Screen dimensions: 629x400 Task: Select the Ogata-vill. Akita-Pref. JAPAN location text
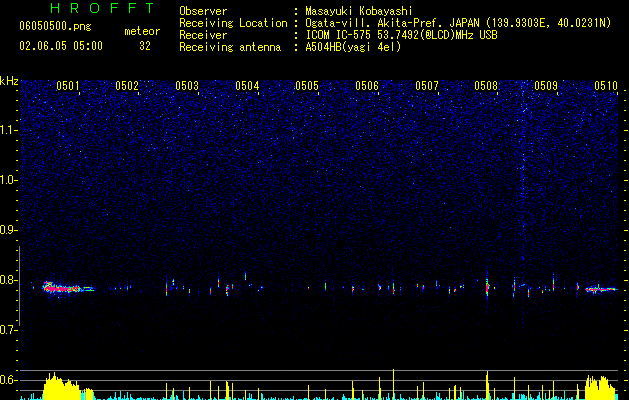(458, 23)
